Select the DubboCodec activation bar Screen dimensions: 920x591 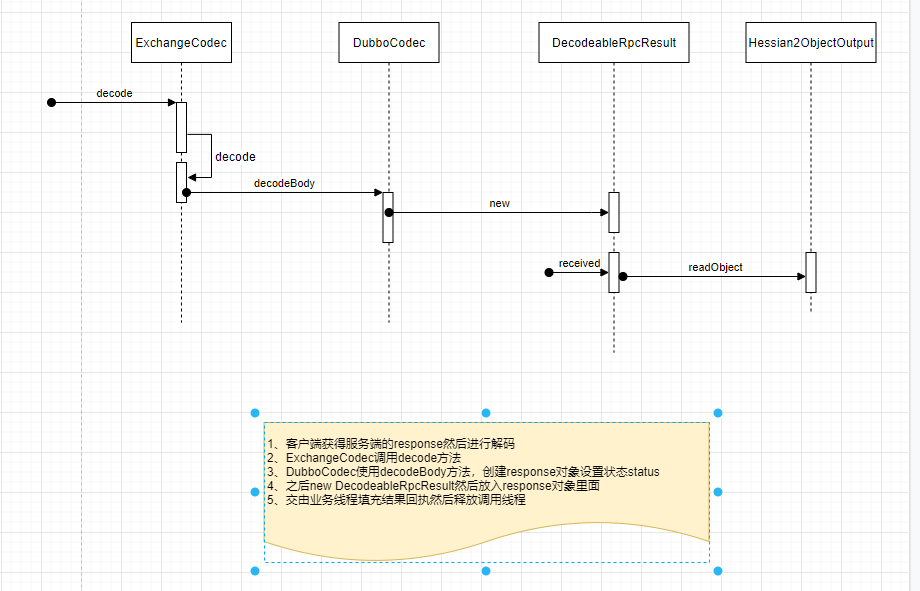(388, 217)
